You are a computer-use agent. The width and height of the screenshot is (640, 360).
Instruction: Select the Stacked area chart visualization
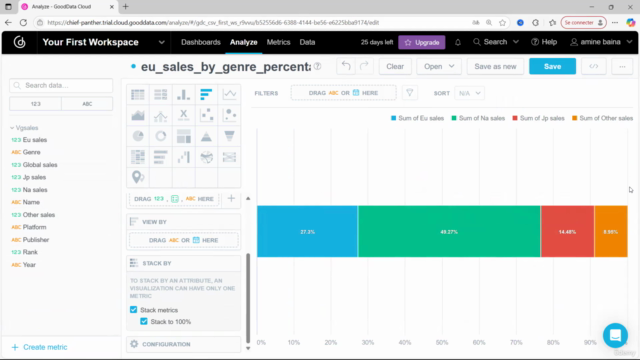[138, 116]
